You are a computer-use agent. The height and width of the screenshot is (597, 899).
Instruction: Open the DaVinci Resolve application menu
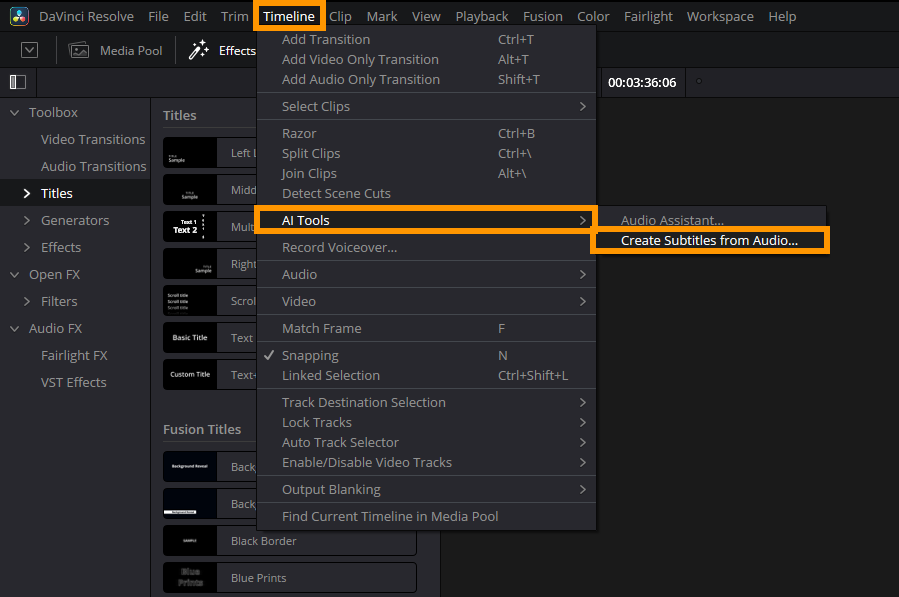point(86,17)
